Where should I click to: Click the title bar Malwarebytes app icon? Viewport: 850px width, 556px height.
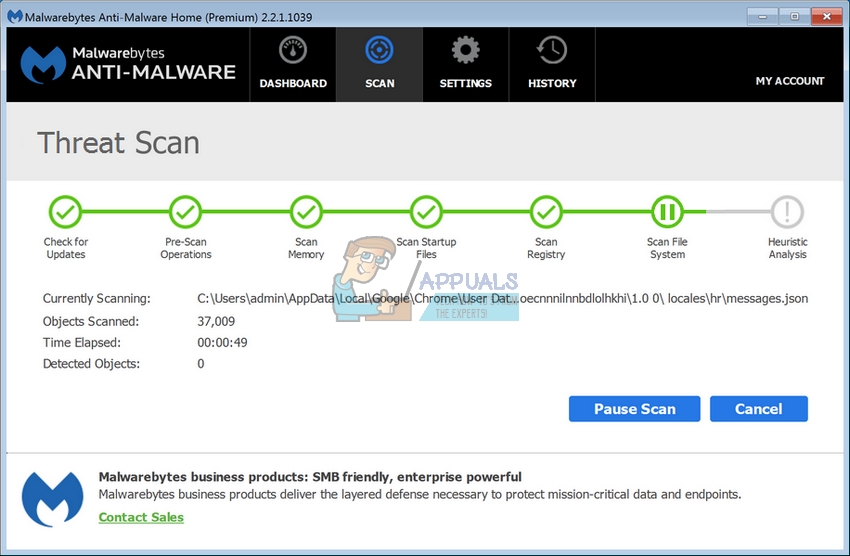pos(15,16)
